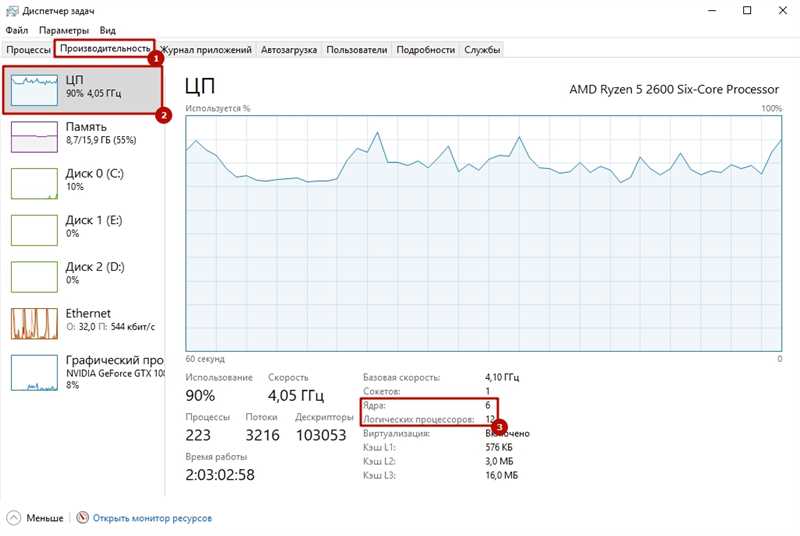Viewport: 800px width, 536px height.
Task: Minimize the Task Manager window
Action: (713, 11)
